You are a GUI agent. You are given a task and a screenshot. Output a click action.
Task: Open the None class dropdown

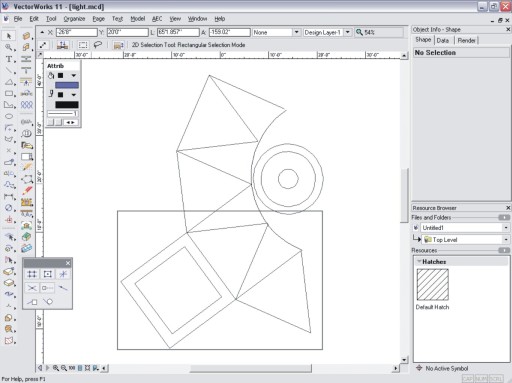[296, 32]
